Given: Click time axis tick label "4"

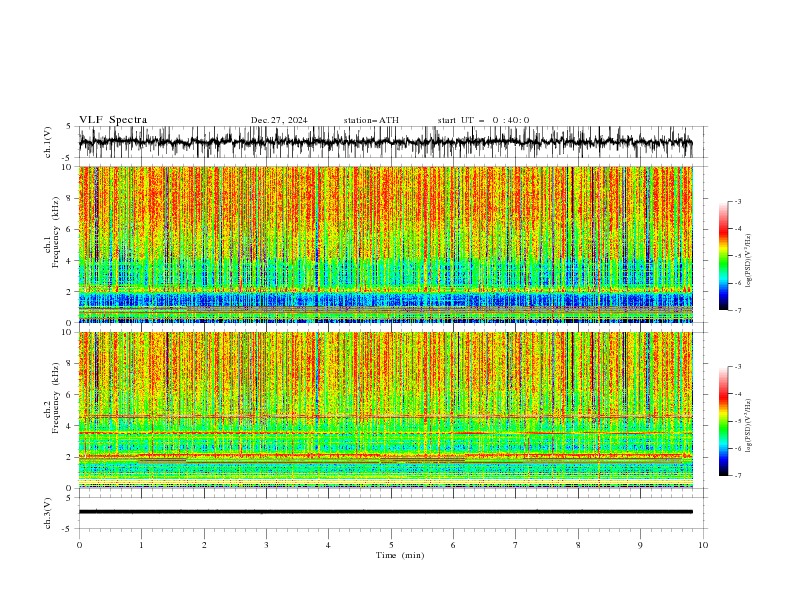Looking at the screenshot, I should (328, 545).
